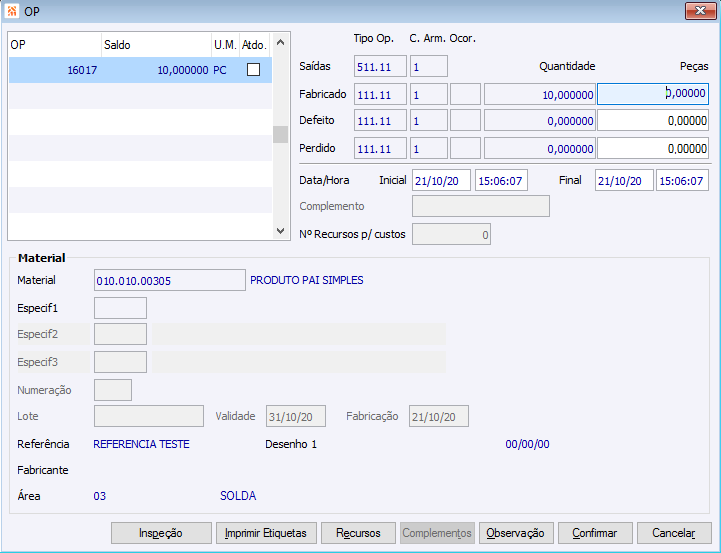The width and height of the screenshot is (721, 553).
Task: Click Perdido Peças field
Action: (653, 148)
